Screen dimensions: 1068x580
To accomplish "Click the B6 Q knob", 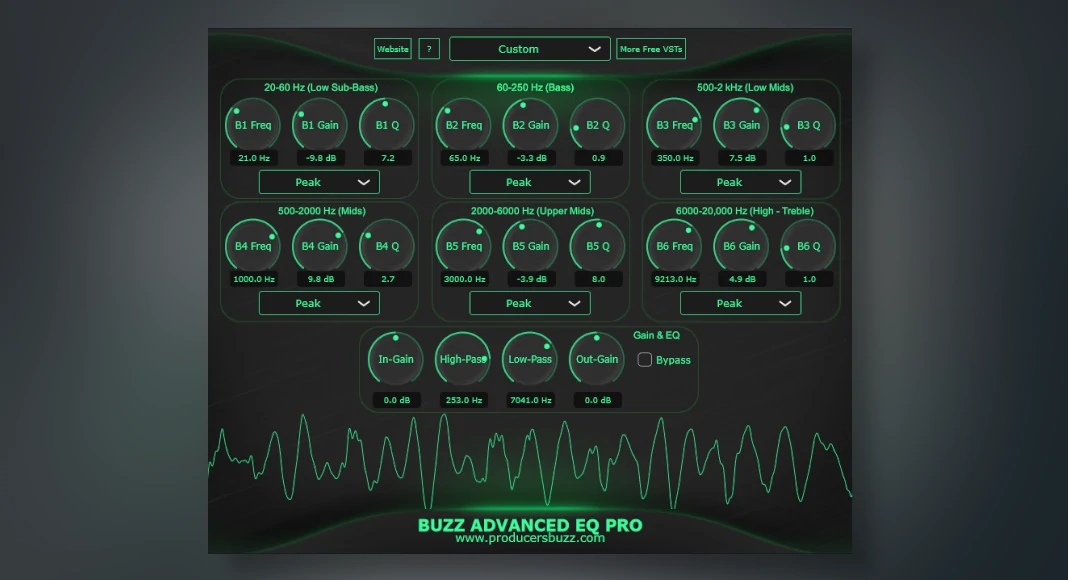I will coord(808,246).
